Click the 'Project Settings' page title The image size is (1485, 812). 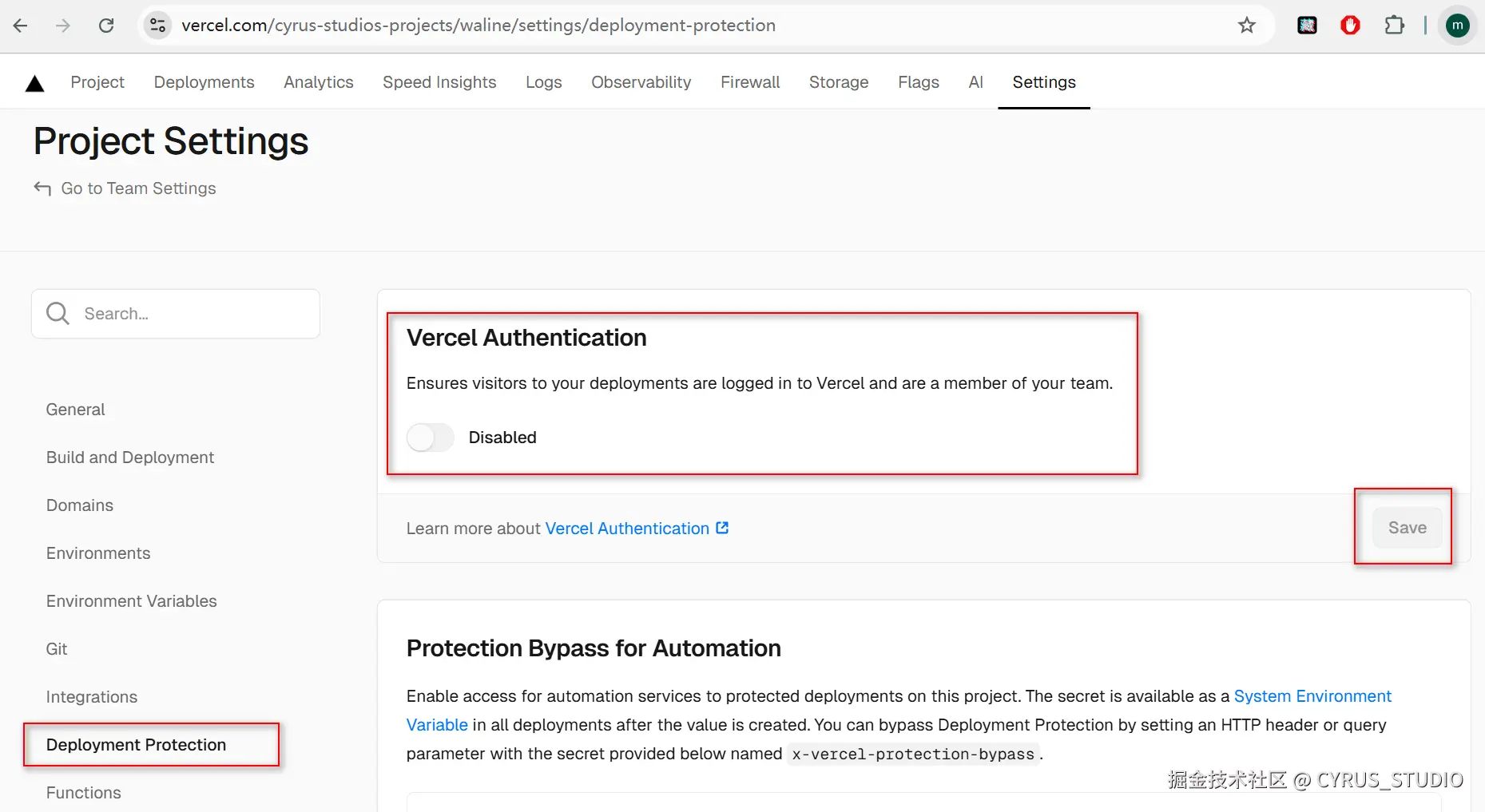(171, 141)
